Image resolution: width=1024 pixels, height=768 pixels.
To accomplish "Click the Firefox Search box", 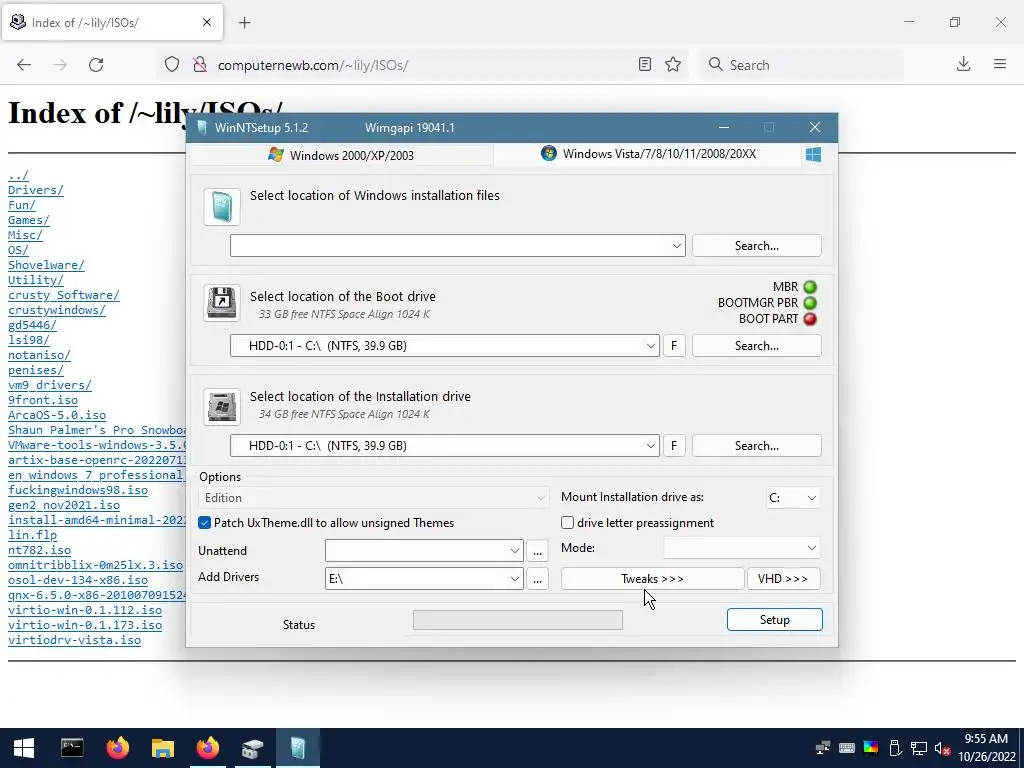I will tap(802, 65).
